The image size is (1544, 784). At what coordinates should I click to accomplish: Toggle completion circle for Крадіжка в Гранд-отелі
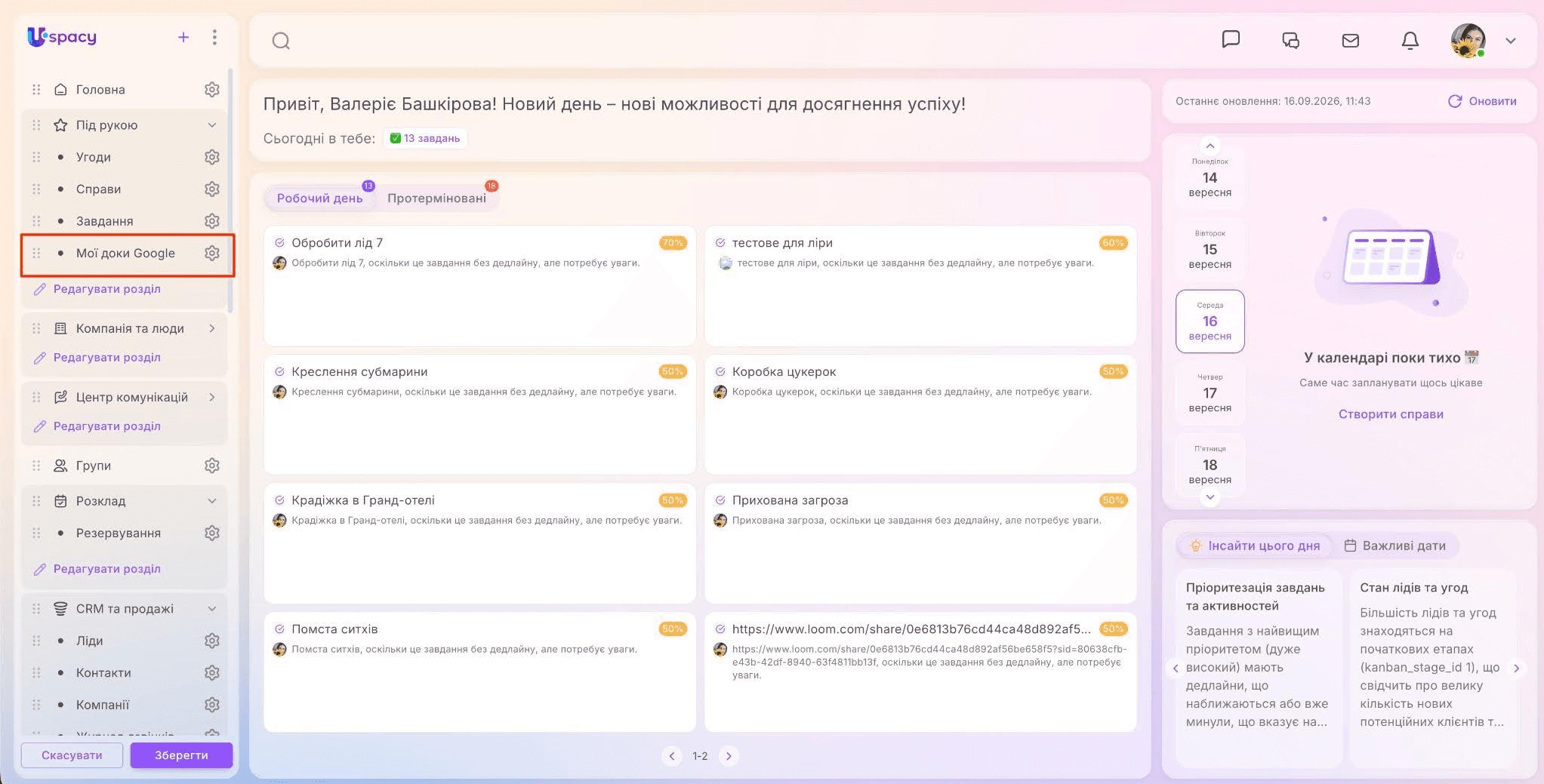click(279, 500)
